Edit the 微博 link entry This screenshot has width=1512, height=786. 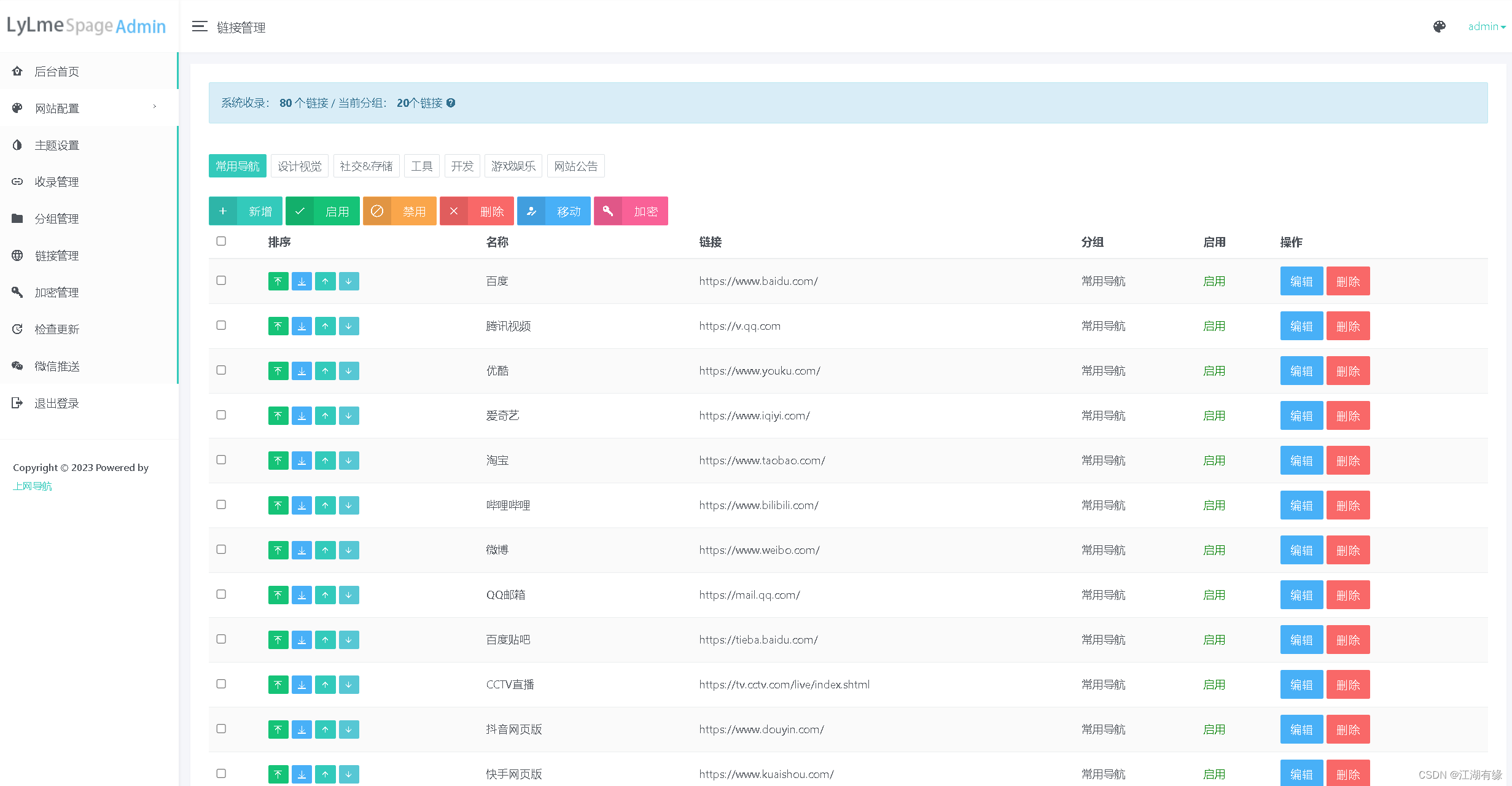click(1301, 550)
